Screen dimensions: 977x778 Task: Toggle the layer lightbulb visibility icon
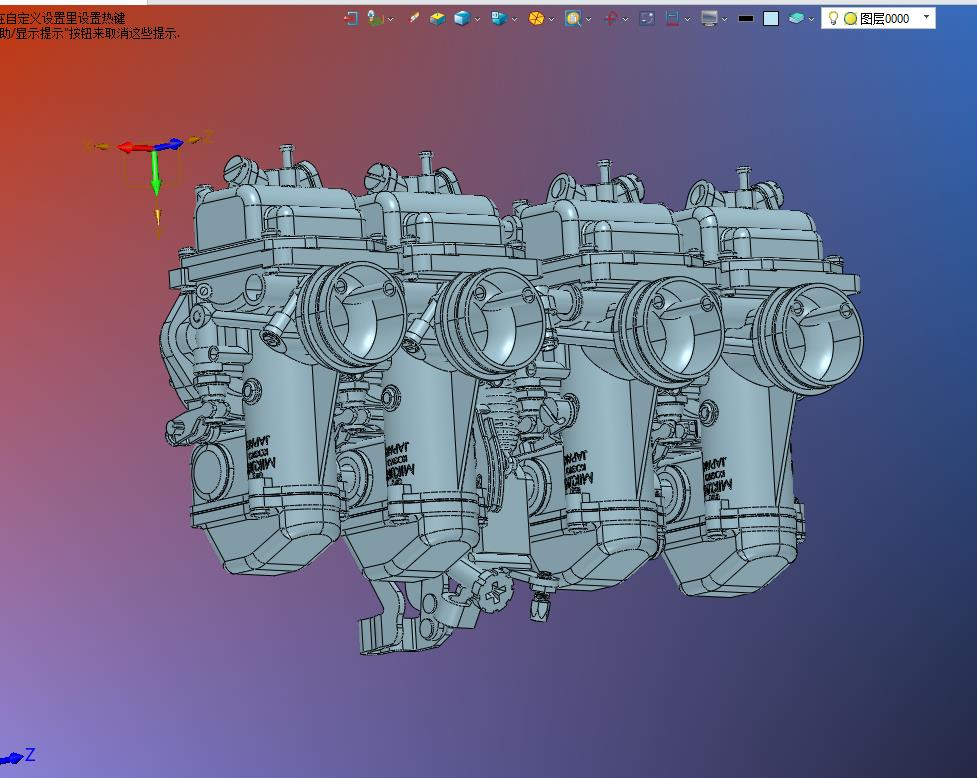pos(833,19)
